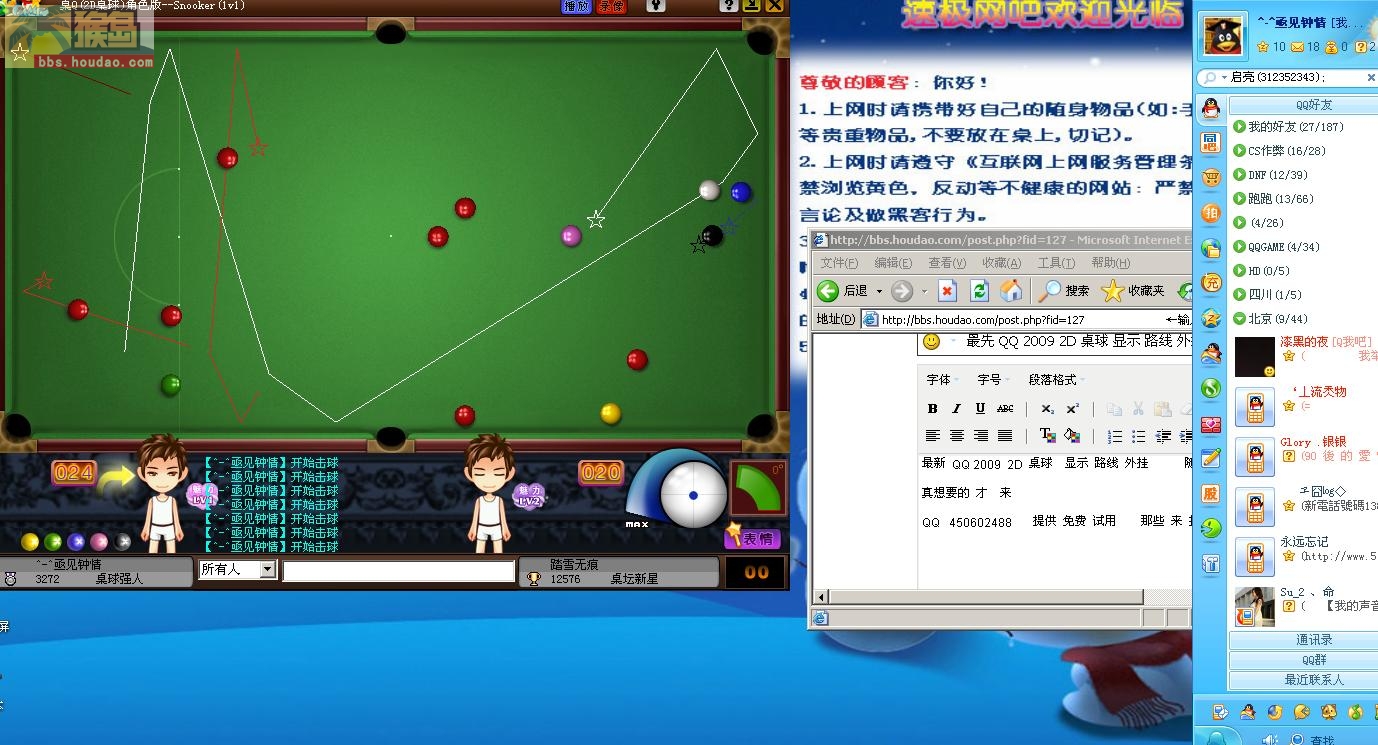Open the 所有人 chat recipient dropdown

coord(237,569)
